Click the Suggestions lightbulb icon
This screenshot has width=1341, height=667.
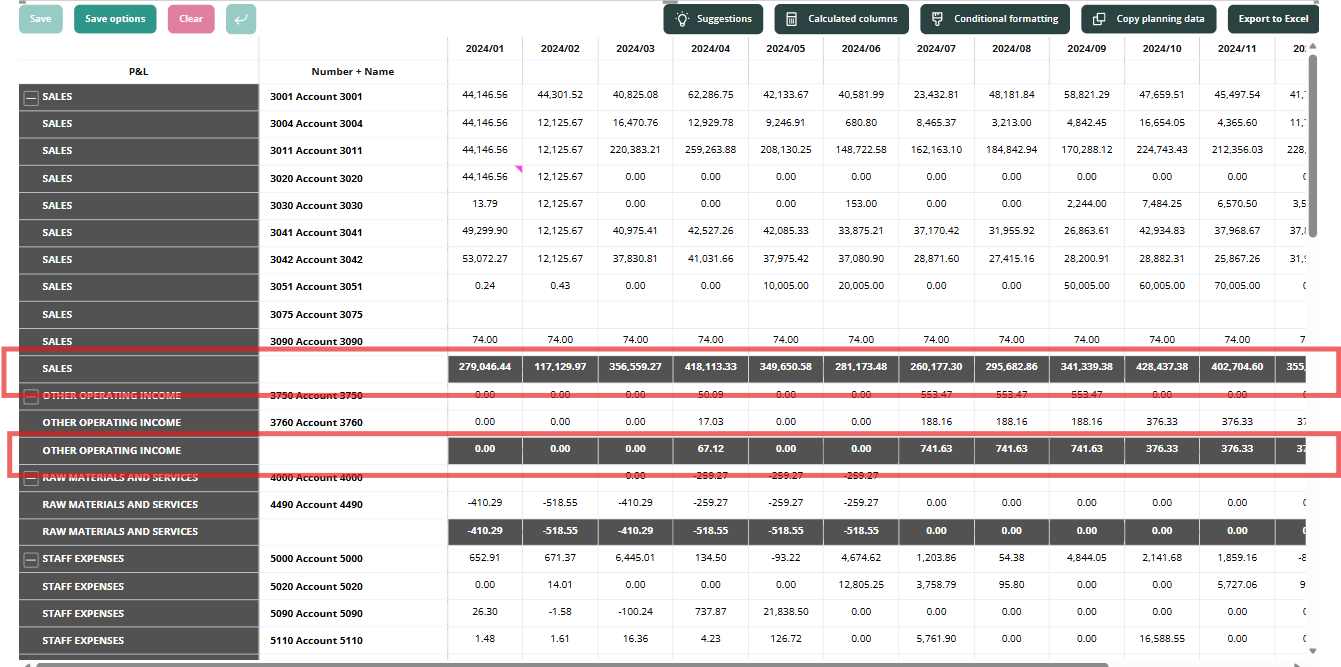682,19
